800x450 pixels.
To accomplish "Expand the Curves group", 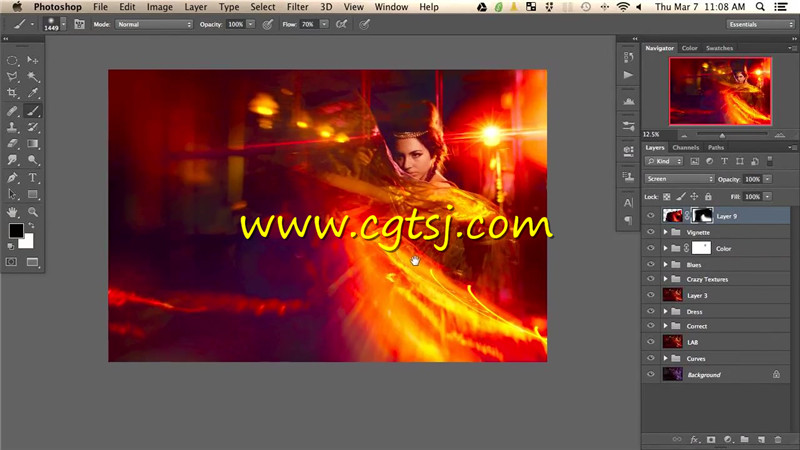I will coord(665,358).
